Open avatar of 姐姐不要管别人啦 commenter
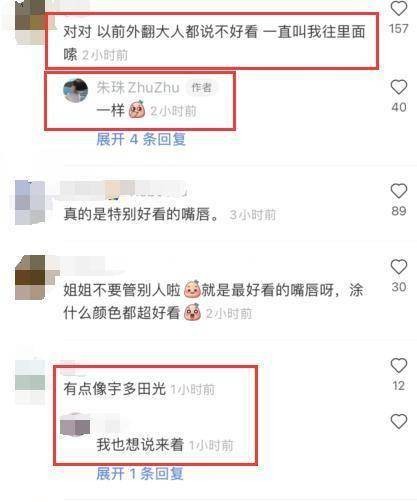 pos(30,277)
